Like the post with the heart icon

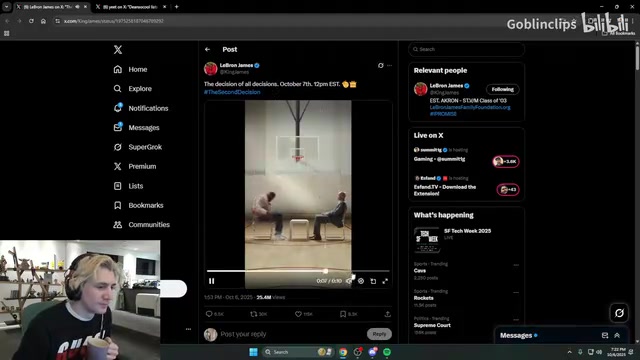click(298, 314)
